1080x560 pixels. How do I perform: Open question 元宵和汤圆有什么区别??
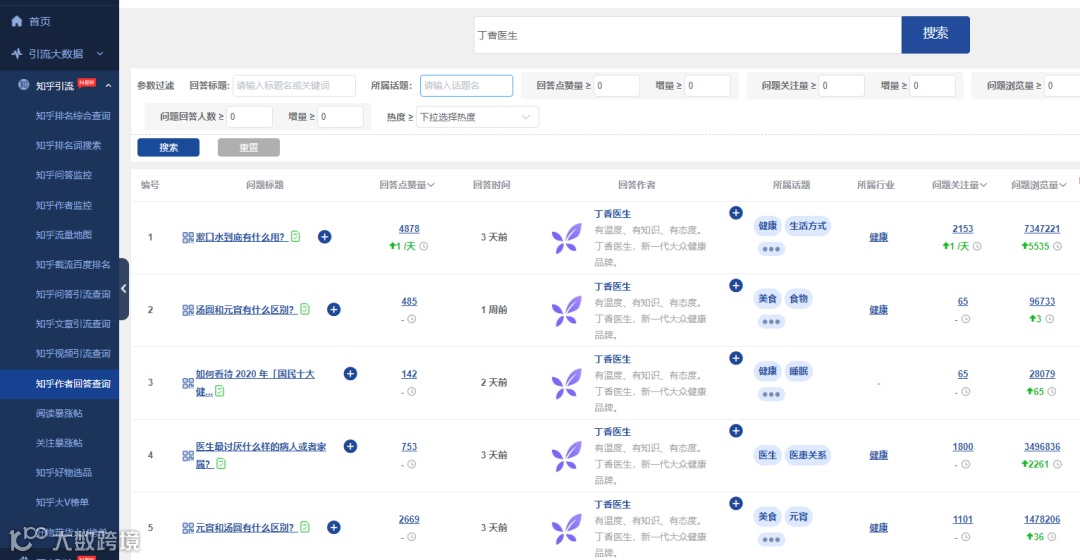click(x=245, y=528)
